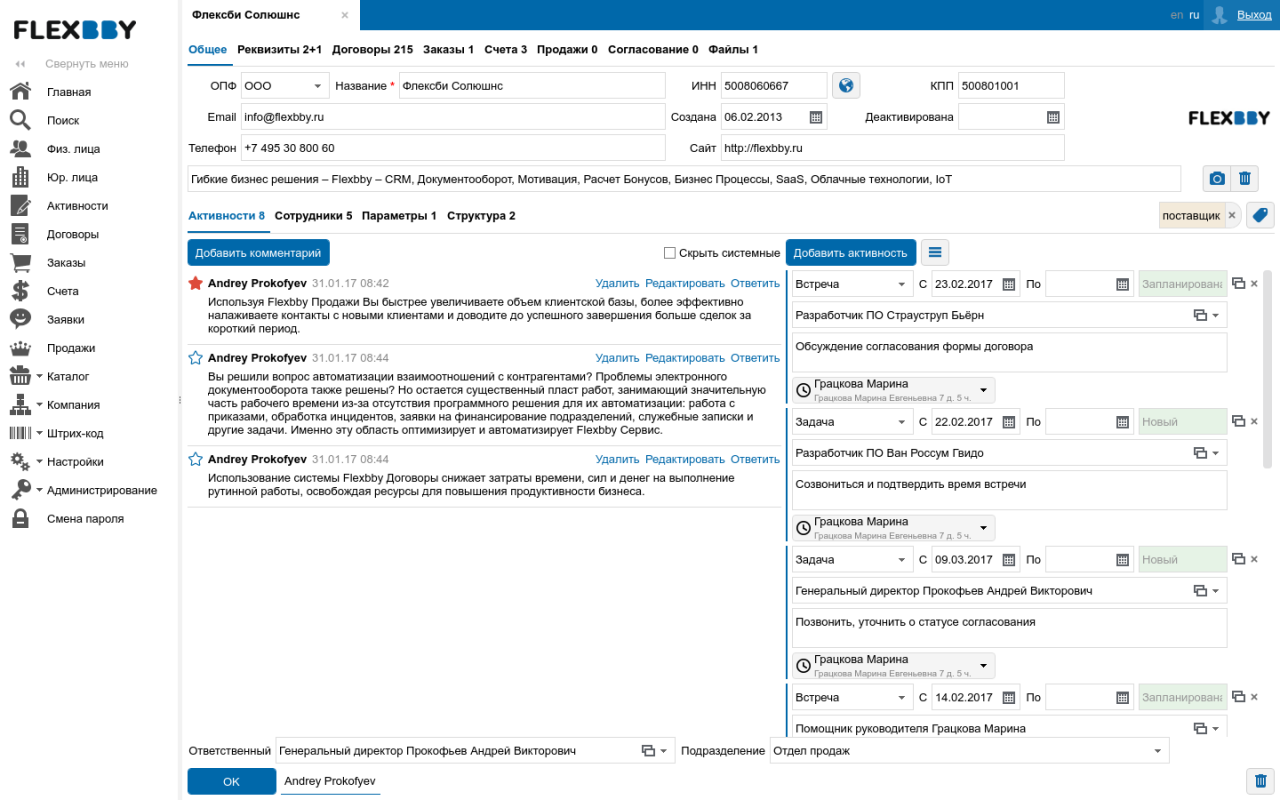Click into the Название field (Флексби Солюшнс)
The height and width of the screenshot is (800, 1280).
pyautogui.click(x=532, y=86)
